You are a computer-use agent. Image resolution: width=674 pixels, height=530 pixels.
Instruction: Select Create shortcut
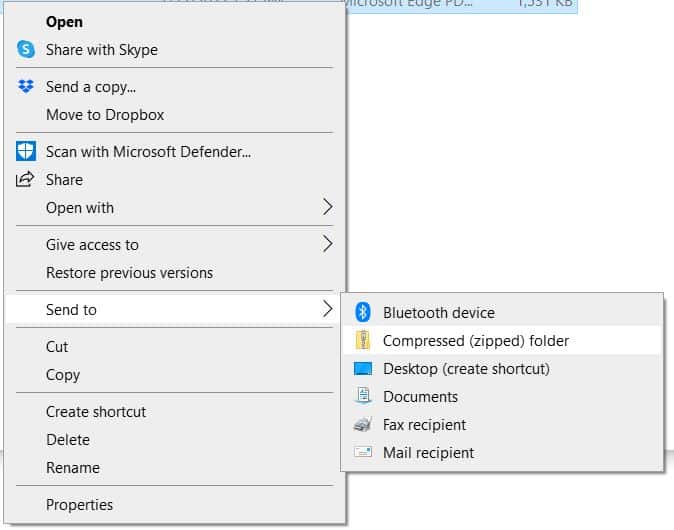pos(175,411)
